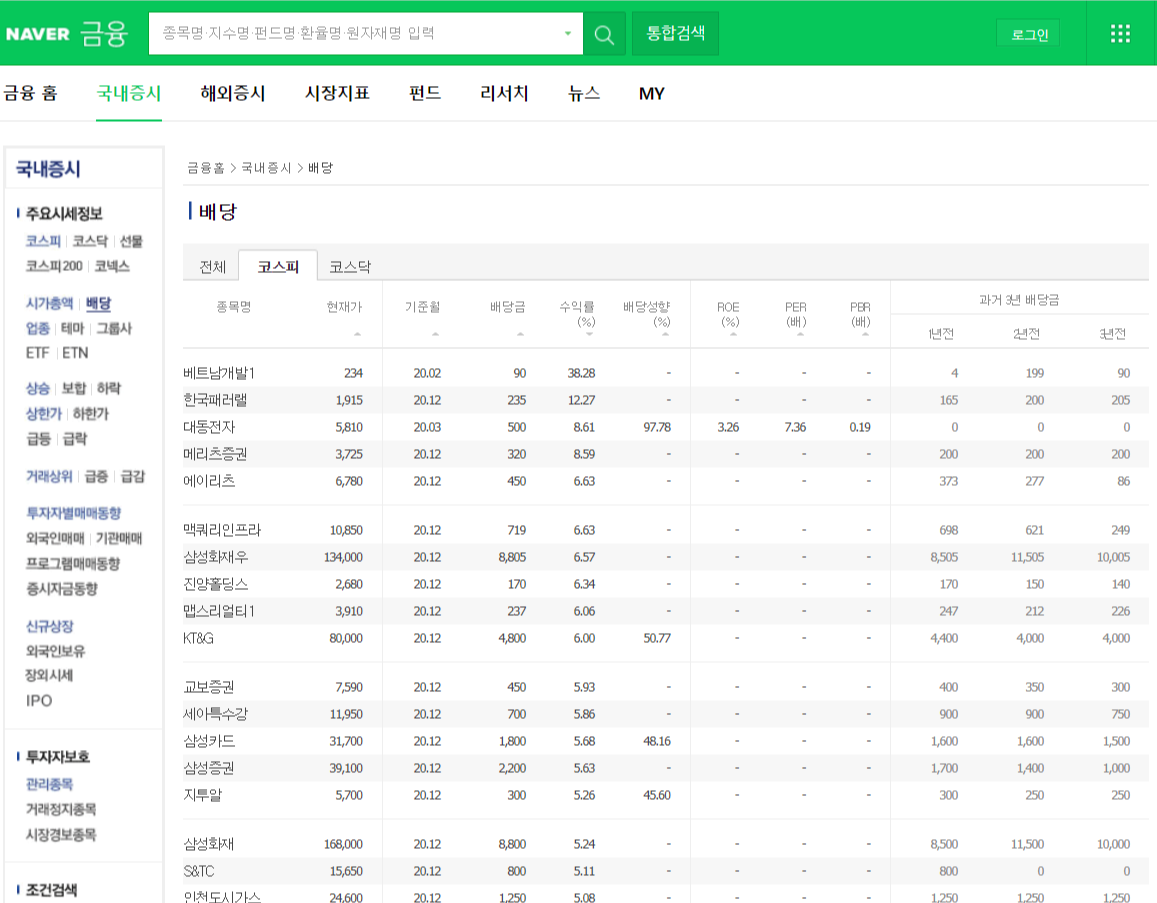1157x903 pixels.
Task: Open the 펀드 menu
Action: click(425, 93)
